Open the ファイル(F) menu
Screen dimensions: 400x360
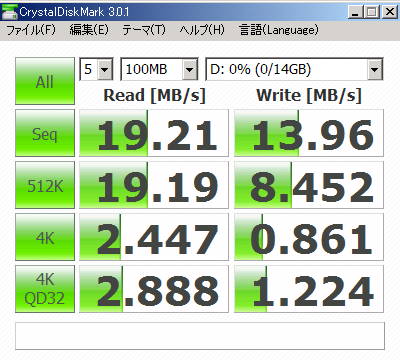(31, 30)
